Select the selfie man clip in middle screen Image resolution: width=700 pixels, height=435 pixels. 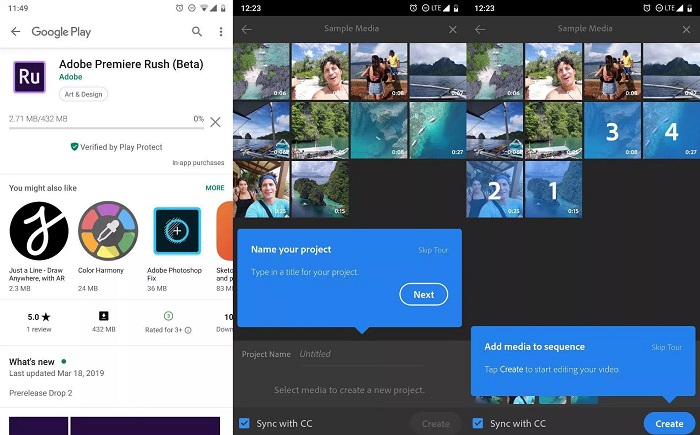click(x=320, y=71)
